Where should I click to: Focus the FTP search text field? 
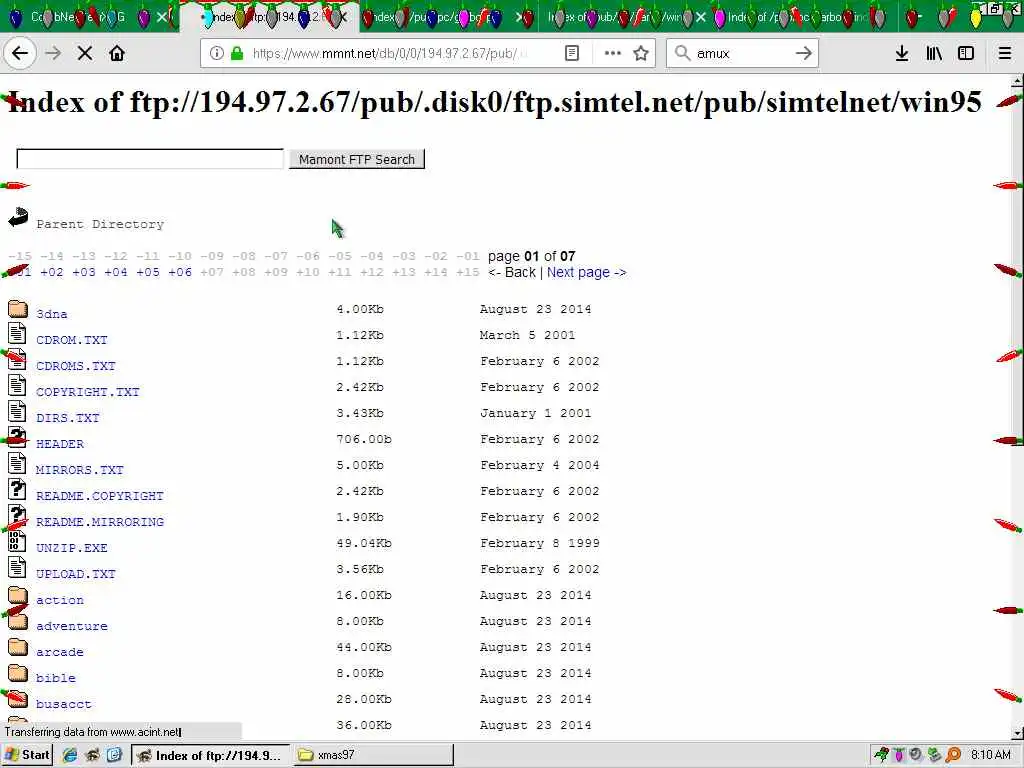tap(150, 159)
